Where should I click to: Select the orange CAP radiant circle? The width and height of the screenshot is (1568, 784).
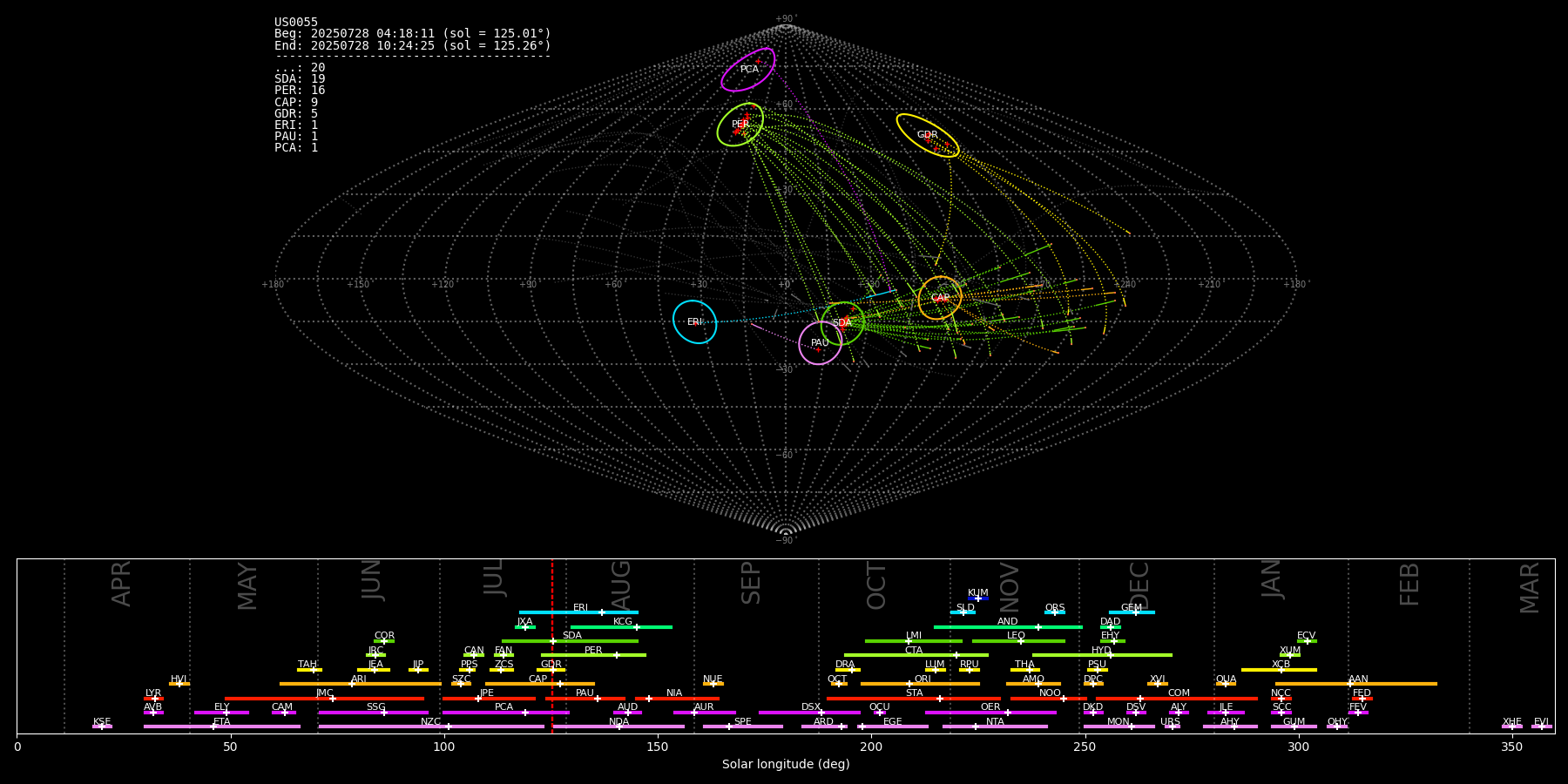tap(940, 298)
